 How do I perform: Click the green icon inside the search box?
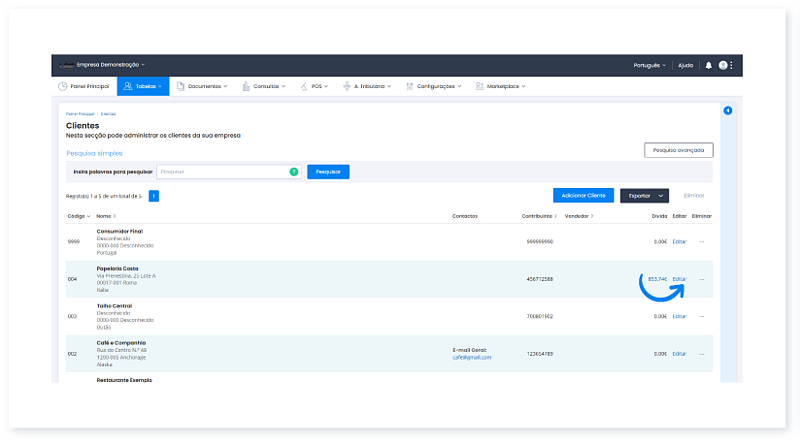coord(293,172)
